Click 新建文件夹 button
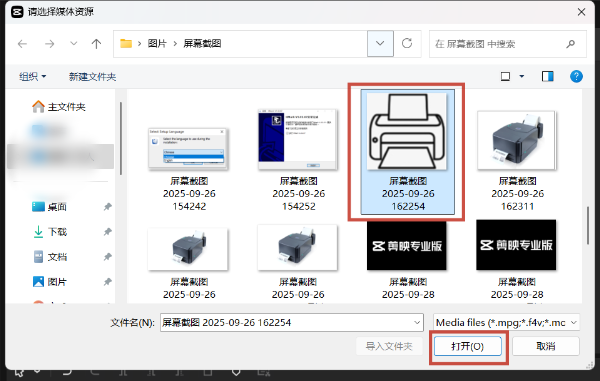The height and width of the screenshot is (381, 600). pyautogui.click(x=92, y=77)
